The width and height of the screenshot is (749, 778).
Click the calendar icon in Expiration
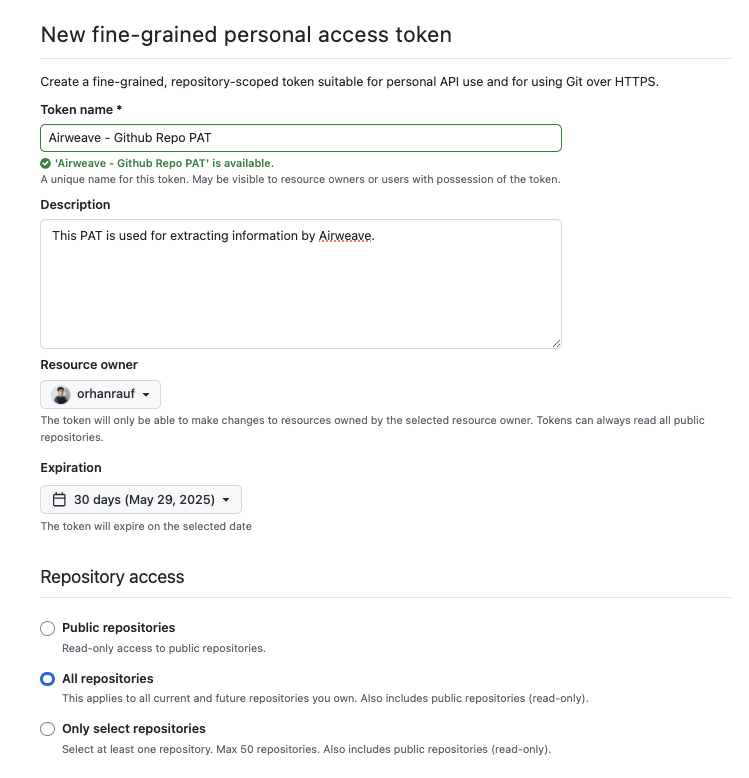pos(59,499)
